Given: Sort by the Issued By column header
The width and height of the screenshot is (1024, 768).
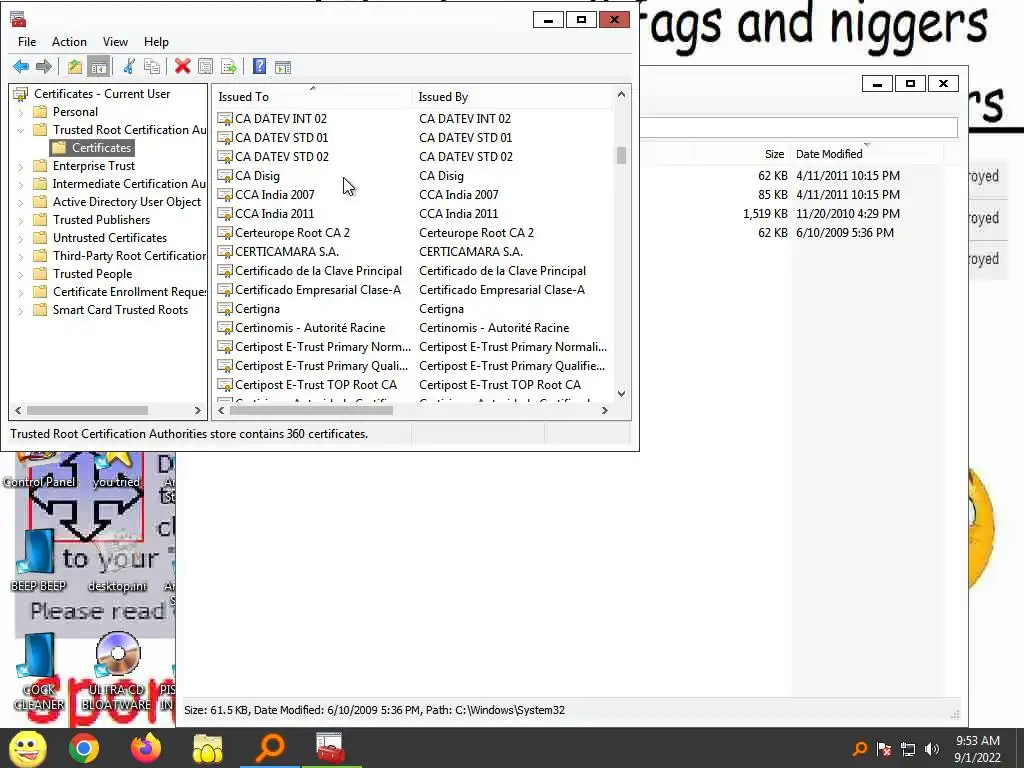Looking at the screenshot, I should click(x=513, y=97).
